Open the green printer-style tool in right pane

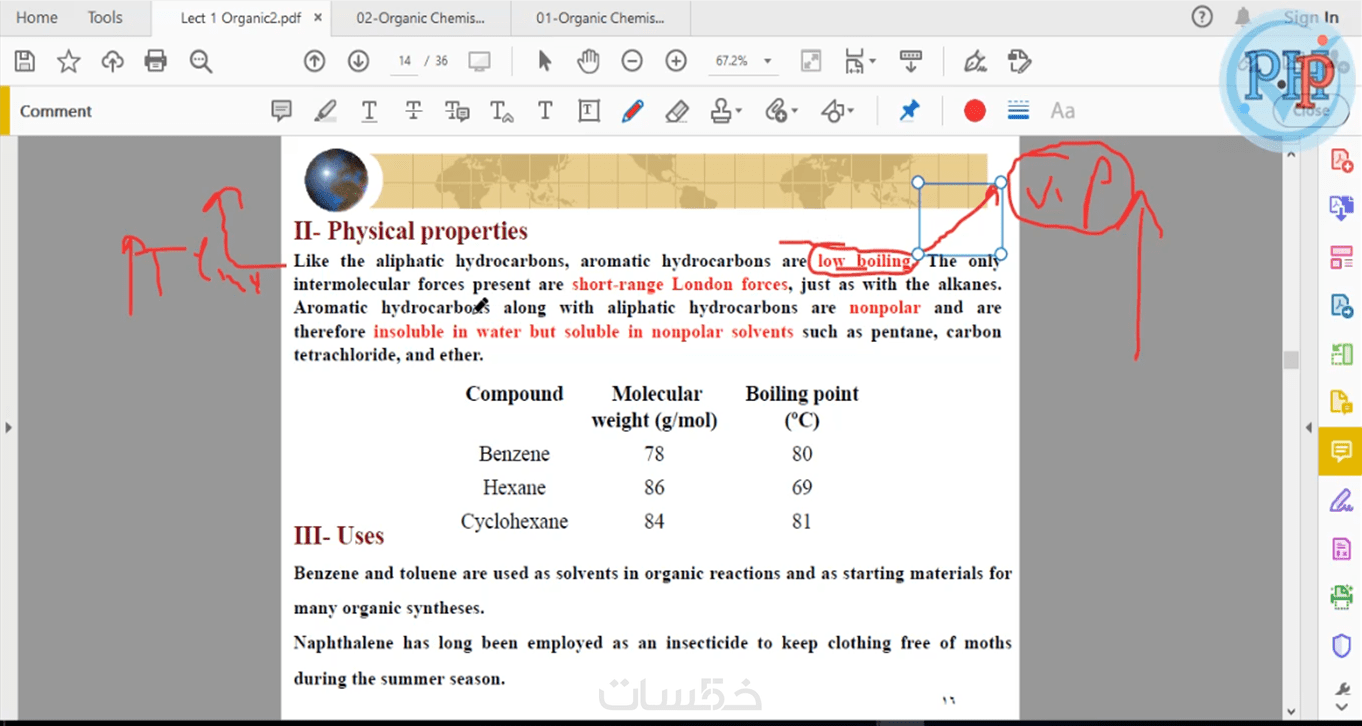click(x=1341, y=597)
